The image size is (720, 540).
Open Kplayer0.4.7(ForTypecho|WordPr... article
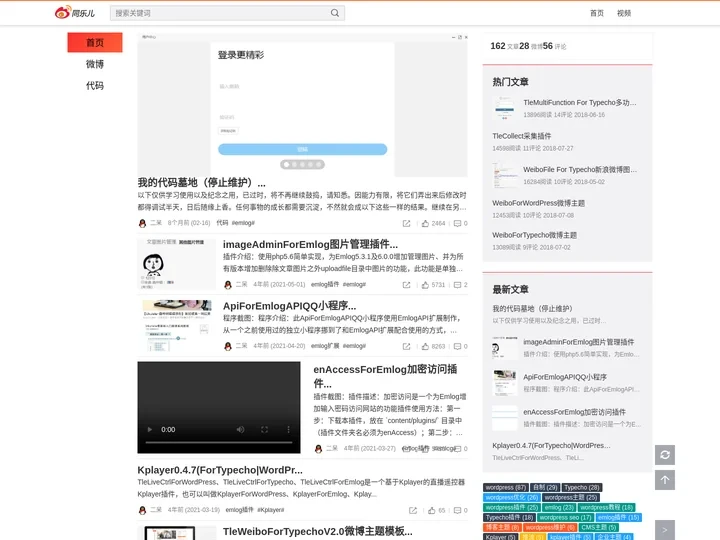pyautogui.click(x=220, y=470)
